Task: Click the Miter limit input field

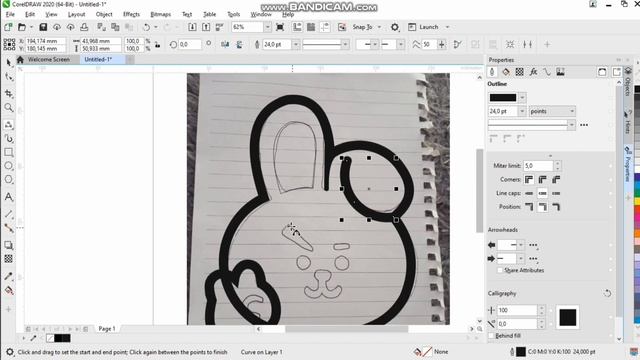Action: pyautogui.click(x=538, y=166)
